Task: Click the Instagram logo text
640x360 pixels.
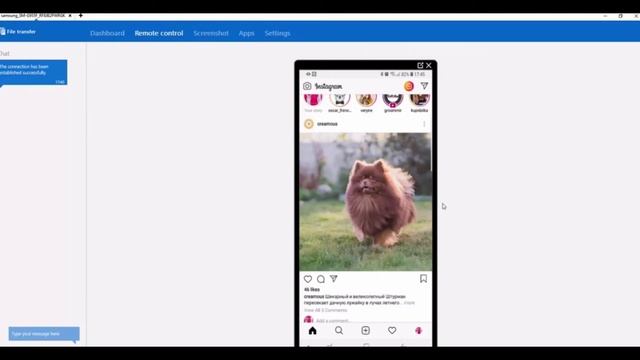Action: pyautogui.click(x=329, y=87)
